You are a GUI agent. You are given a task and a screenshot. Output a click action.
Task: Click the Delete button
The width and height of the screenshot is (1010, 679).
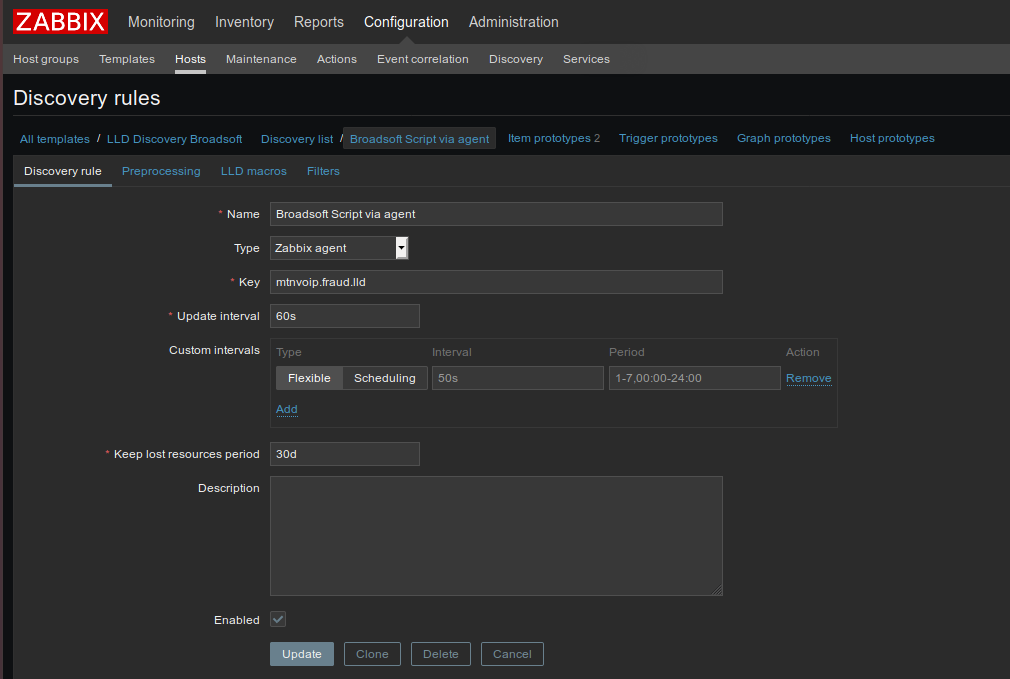[440, 654]
